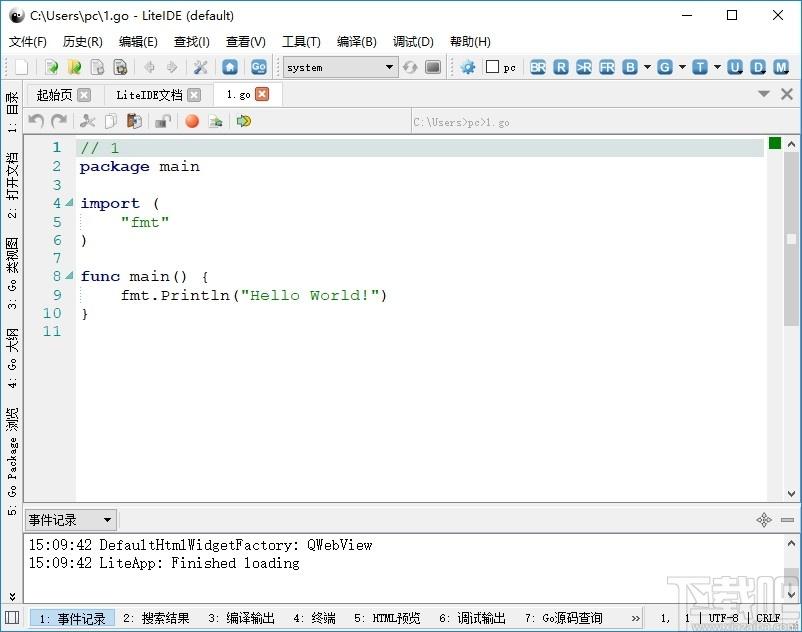Viewport: 802px width, 632px height.
Task: Toggle sidebar visibility icon in status bar
Action: (x=12, y=617)
